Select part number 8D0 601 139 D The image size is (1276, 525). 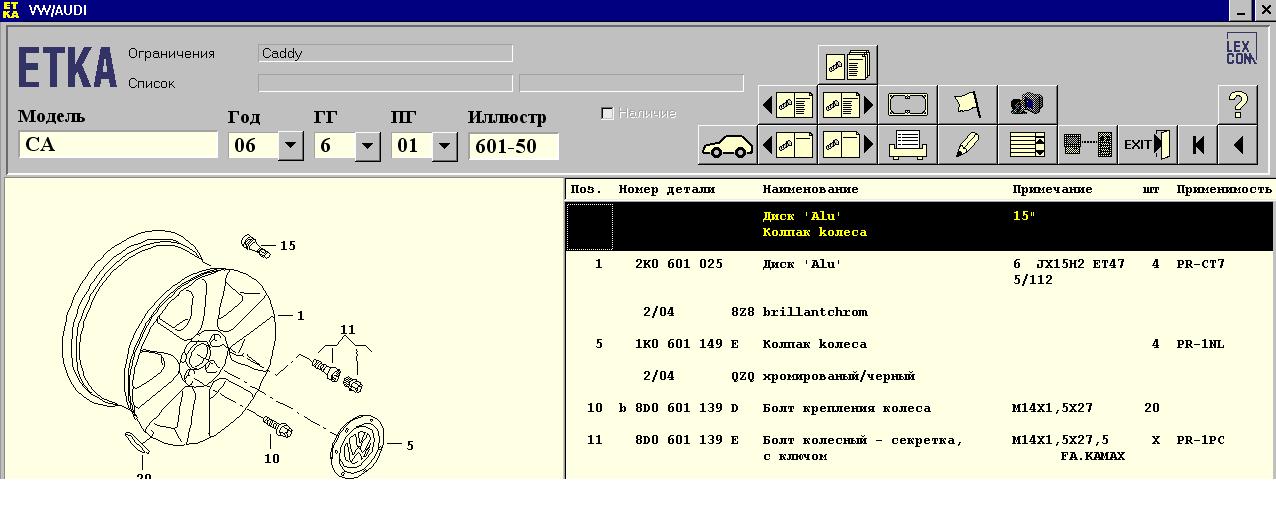686,408
